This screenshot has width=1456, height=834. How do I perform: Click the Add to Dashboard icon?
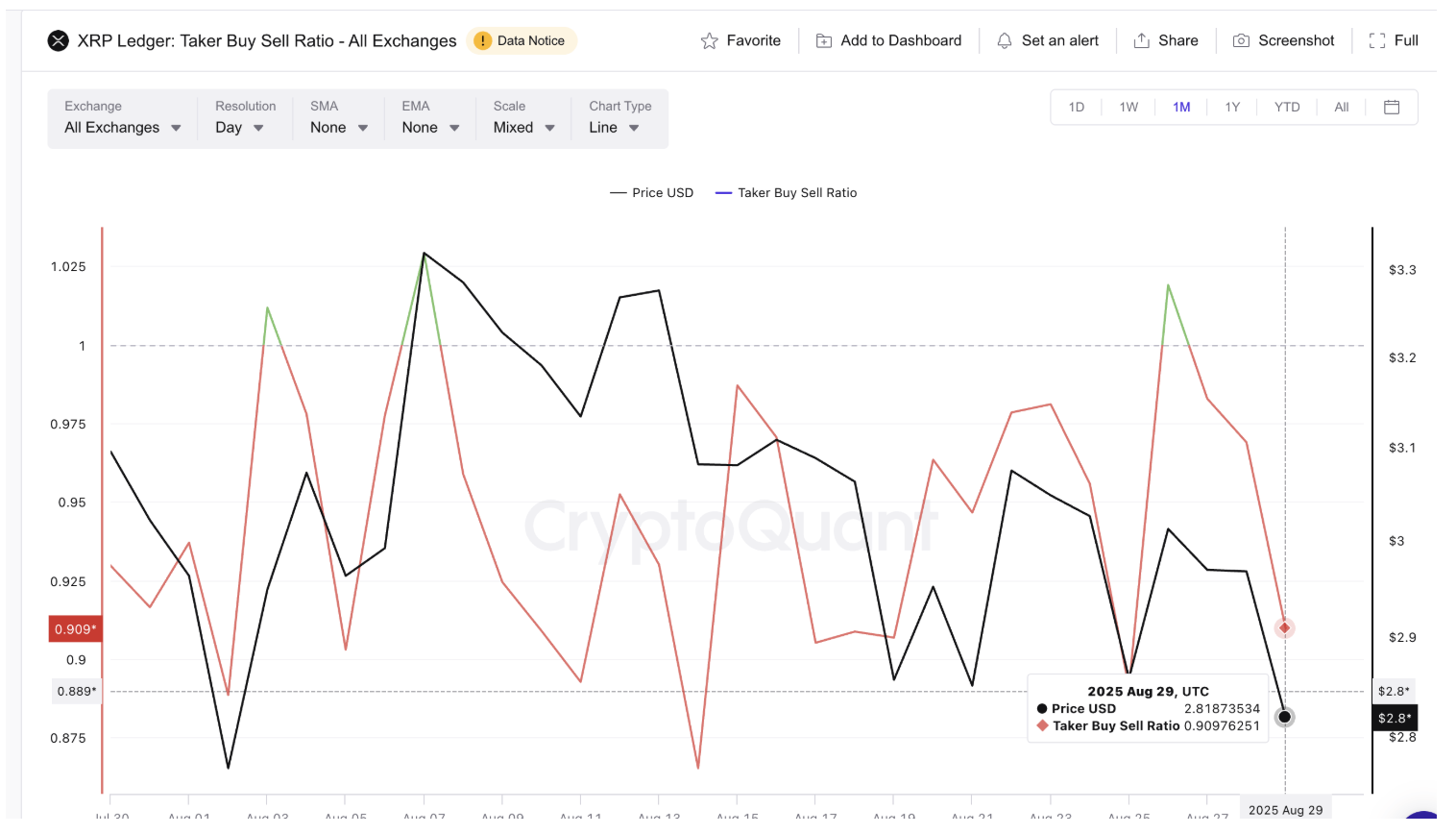pos(823,40)
